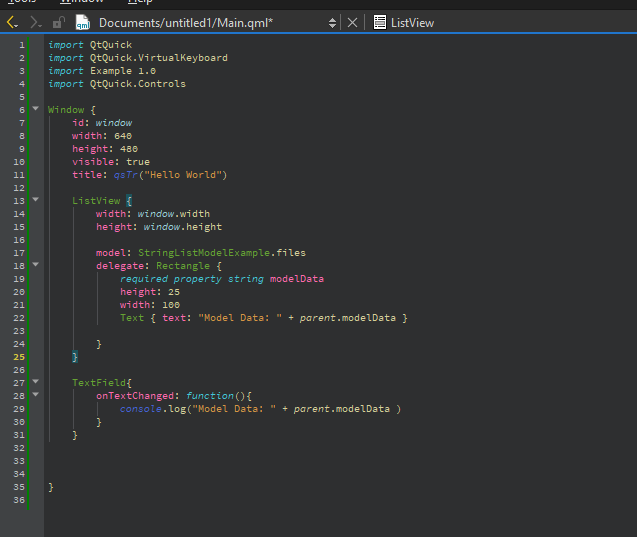This screenshot has width=637, height=537.
Task: Click the highlighted closing brace, line 25
Action: point(75,357)
